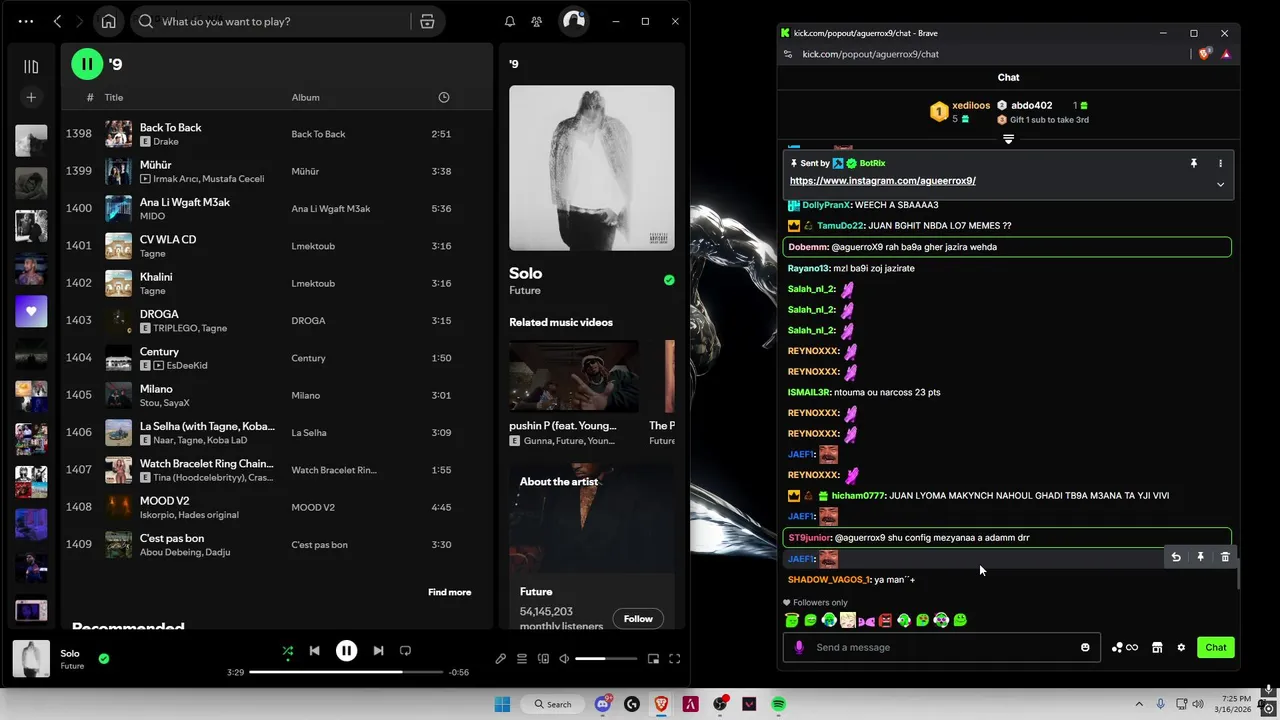Delete hovered JAEF1 message trash icon
The height and width of the screenshot is (720, 1280).
point(1225,557)
